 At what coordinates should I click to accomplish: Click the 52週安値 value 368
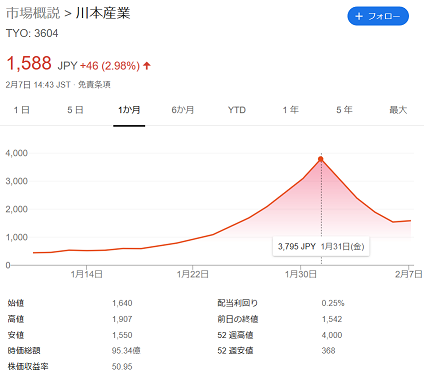tap(328, 351)
